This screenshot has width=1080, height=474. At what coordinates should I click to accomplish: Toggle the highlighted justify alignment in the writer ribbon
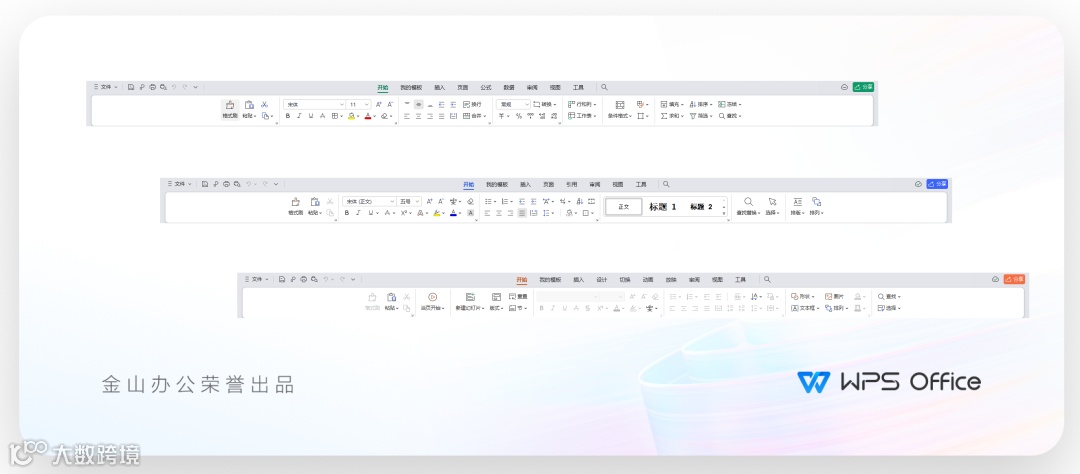coord(522,213)
